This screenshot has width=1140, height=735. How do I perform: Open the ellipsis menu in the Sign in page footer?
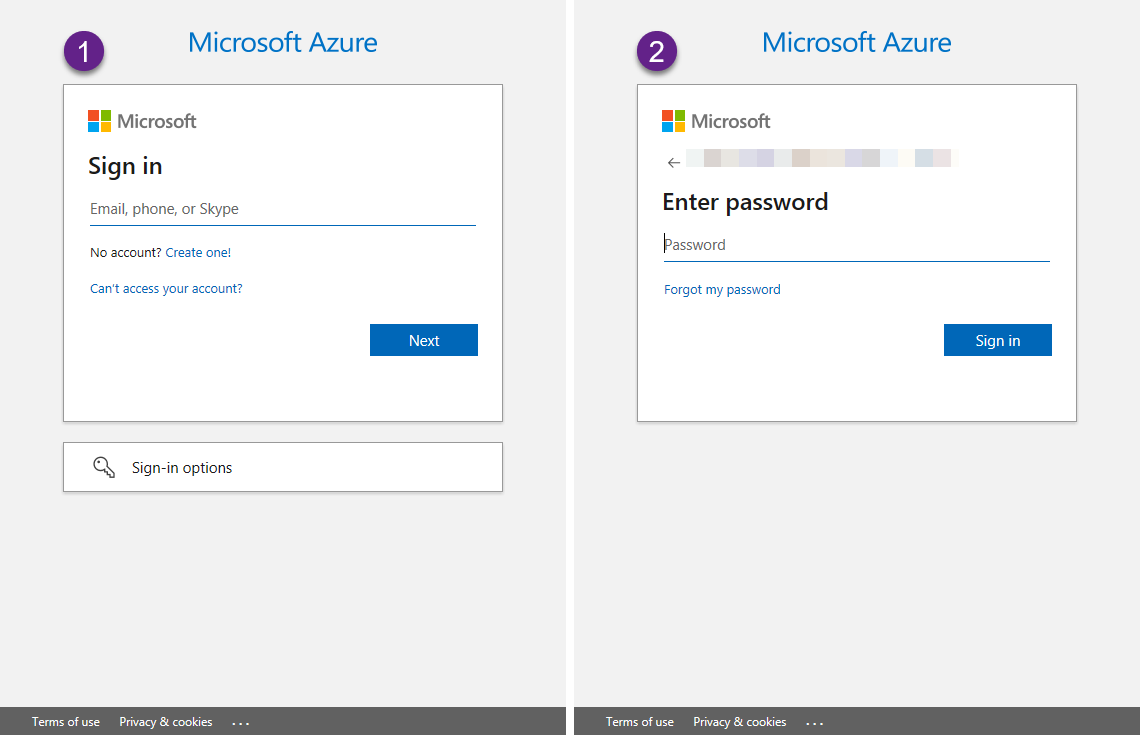[x=241, y=722]
